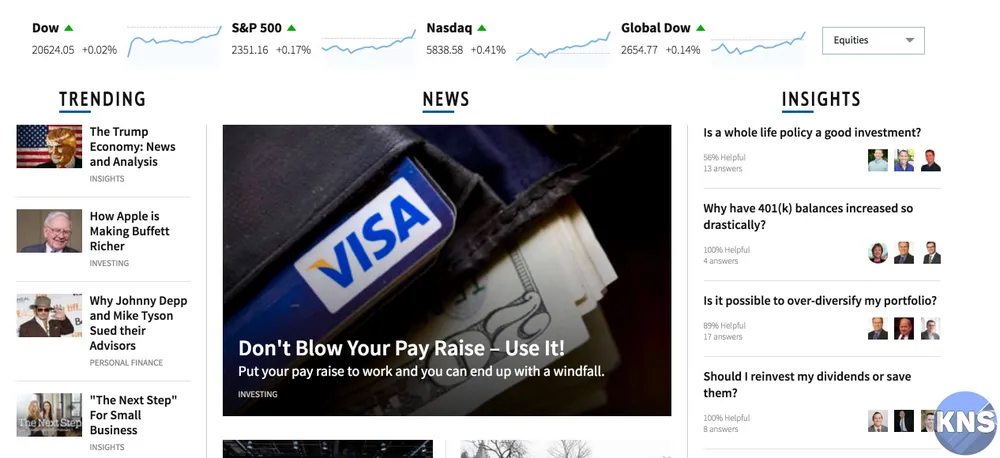Click the Visa card featured news image
This screenshot has height=458, width=1000.
coord(446,270)
